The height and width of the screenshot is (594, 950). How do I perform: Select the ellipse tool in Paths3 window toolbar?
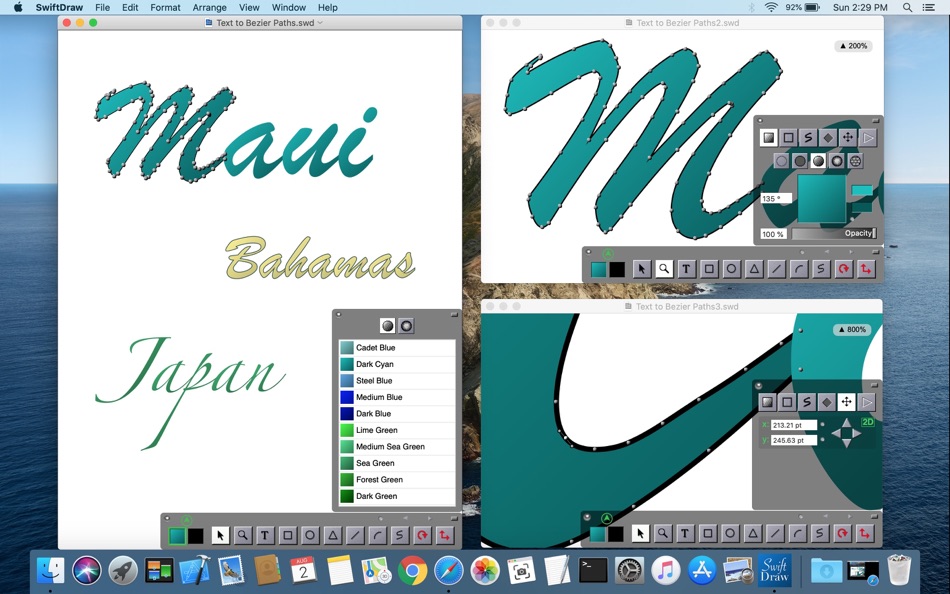point(730,533)
